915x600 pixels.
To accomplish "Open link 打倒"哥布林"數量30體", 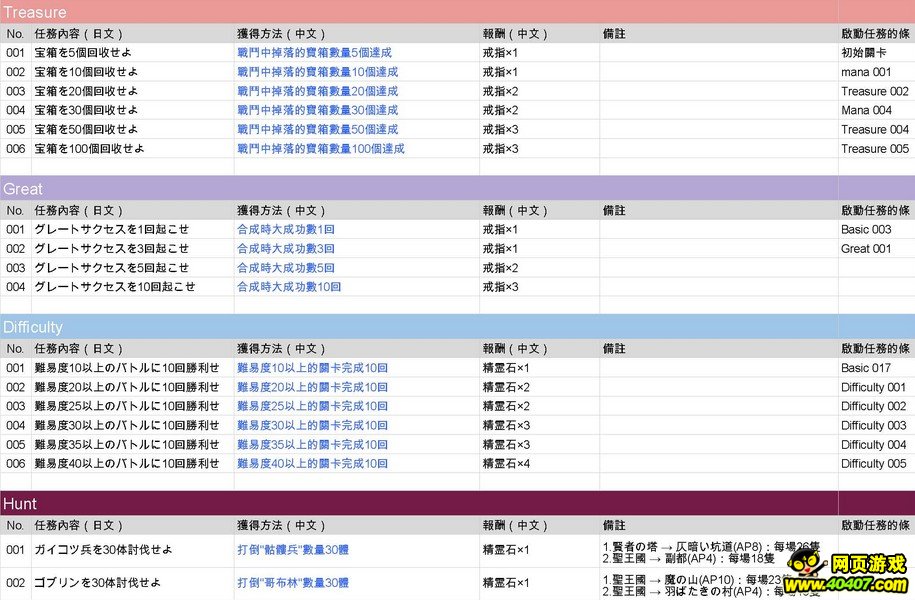I will 292,582.
